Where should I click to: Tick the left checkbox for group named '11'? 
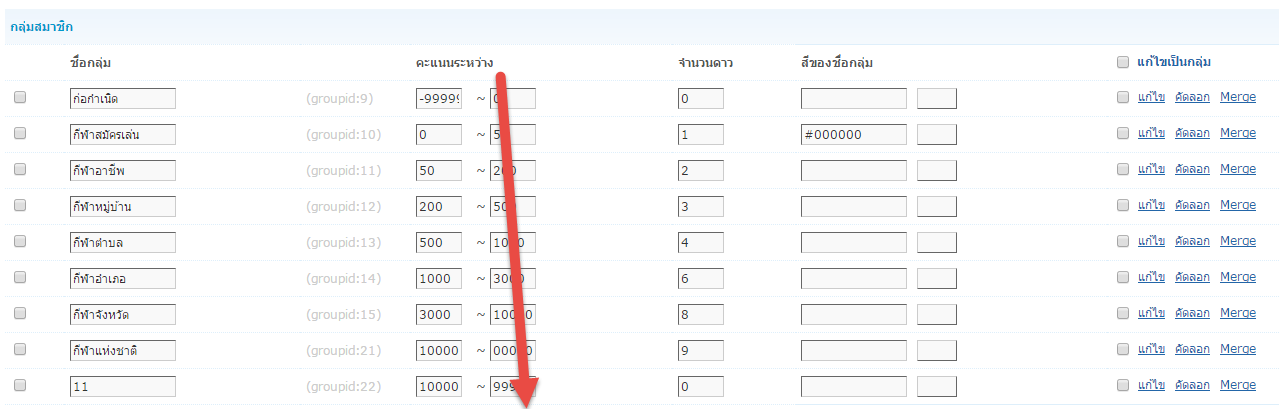point(19,386)
